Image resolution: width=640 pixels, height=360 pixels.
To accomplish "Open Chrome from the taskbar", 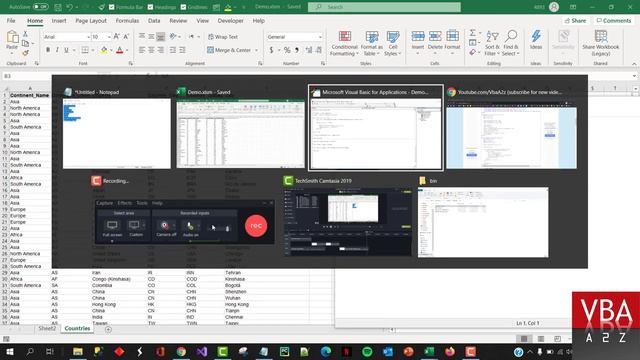I will (181, 351).
